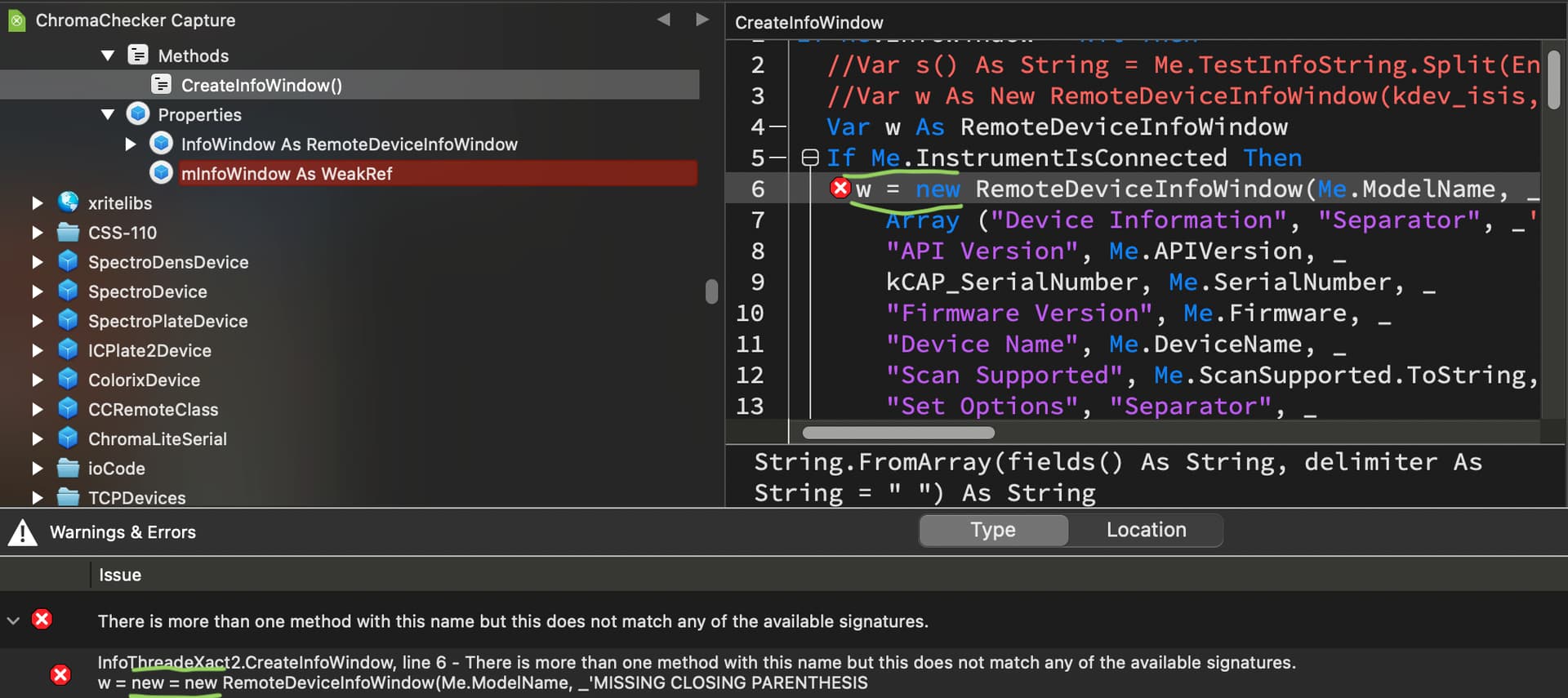Click the Var w As RemoteDeviceInfoWindow line
Image resolution: width=1568 pixels, height=698 pixels.
(x=1057, y=127)
